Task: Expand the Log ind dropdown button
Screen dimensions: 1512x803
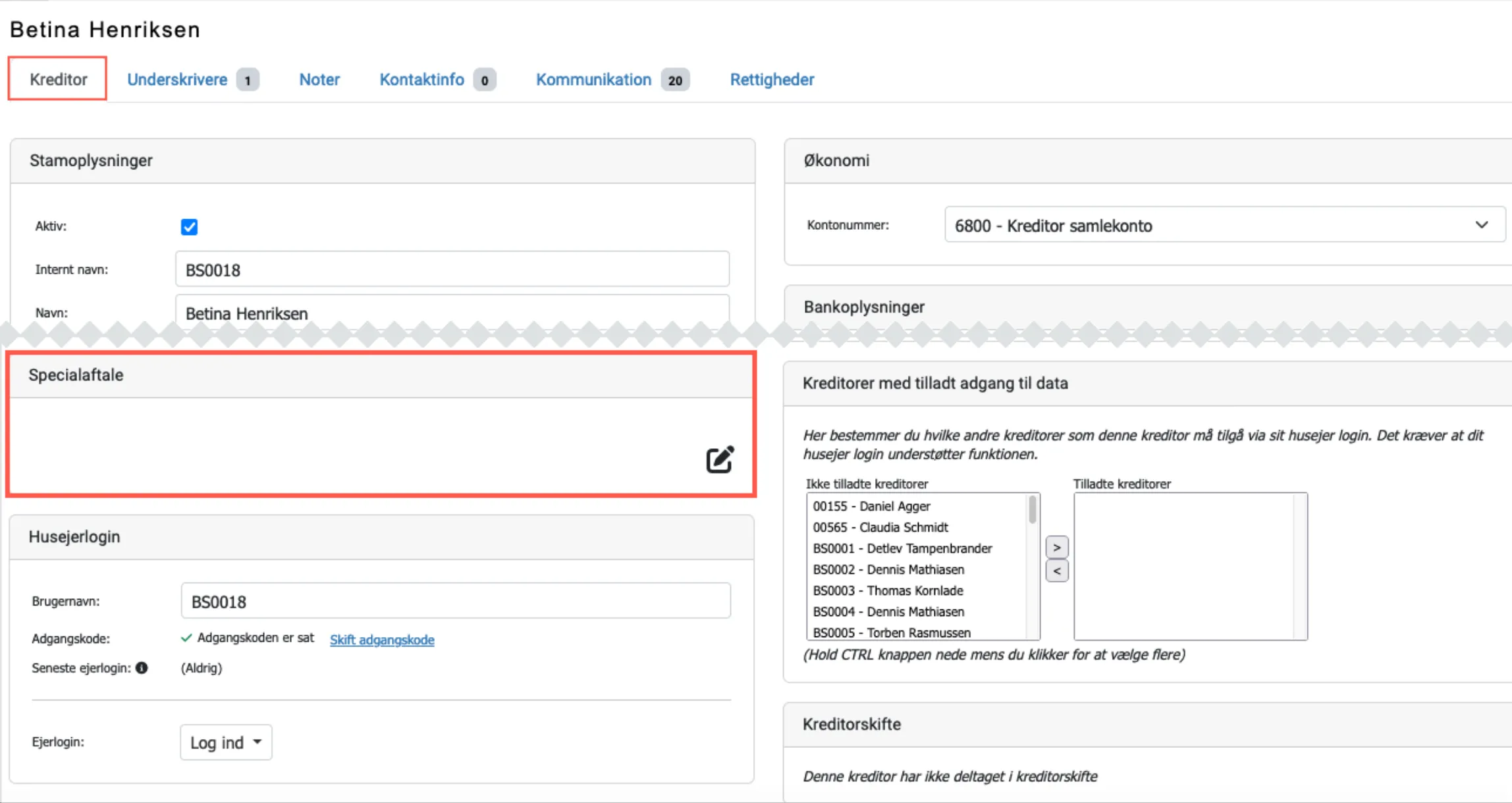Action: [226, 742]
